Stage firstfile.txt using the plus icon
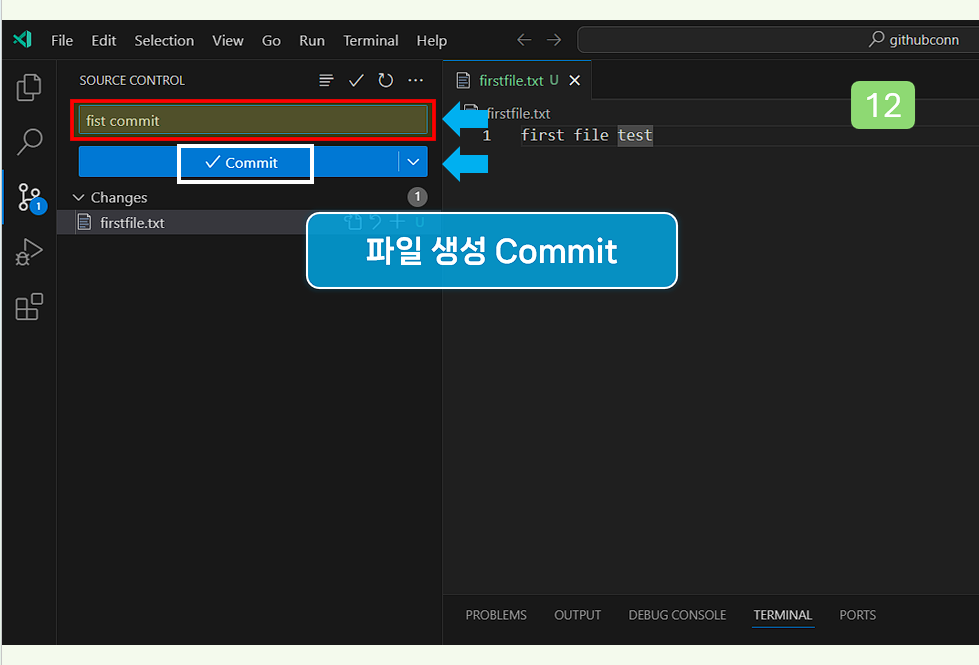 point(397,221)
